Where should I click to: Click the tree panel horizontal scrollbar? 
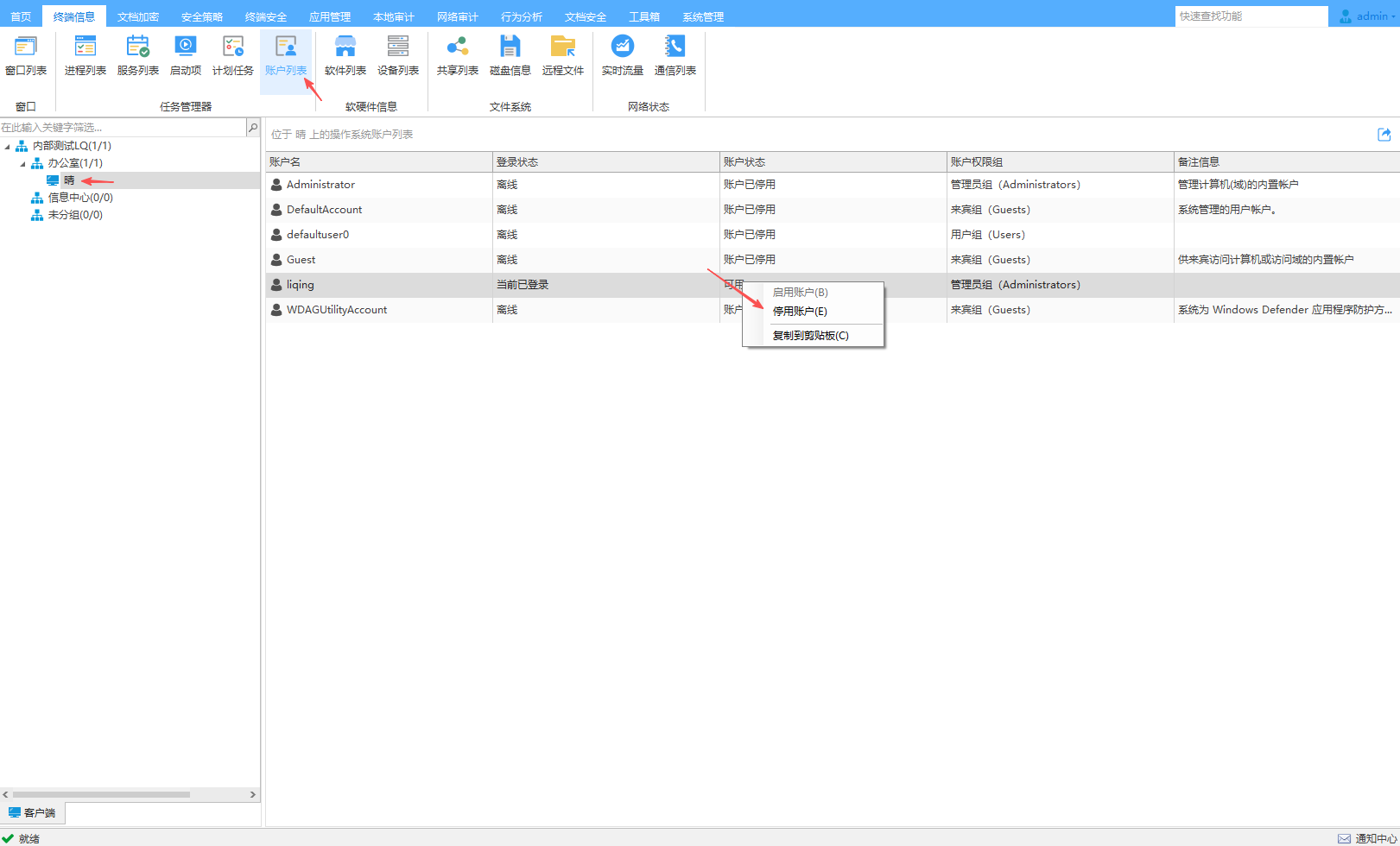(102, 794)
